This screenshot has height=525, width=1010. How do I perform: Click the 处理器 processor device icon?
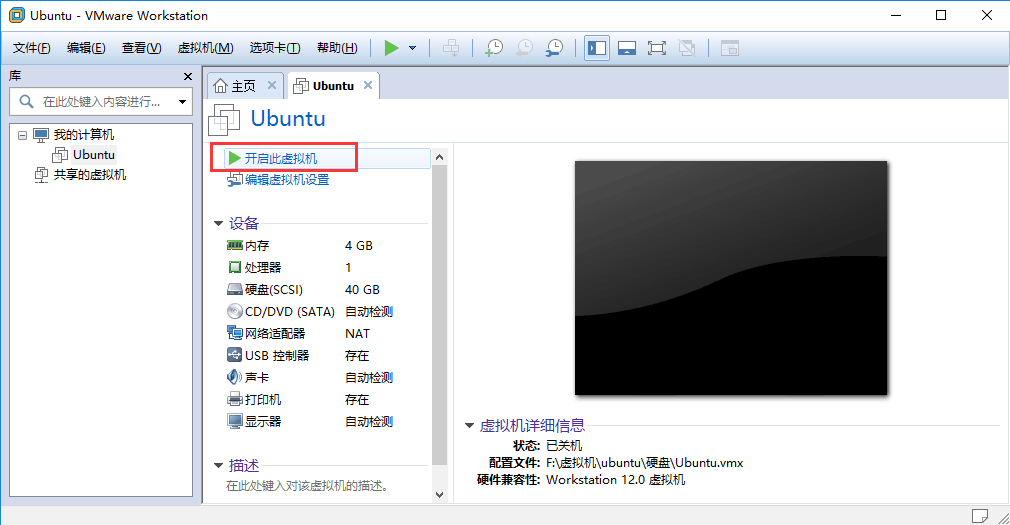pyautogui.click(x=234, y=267)
